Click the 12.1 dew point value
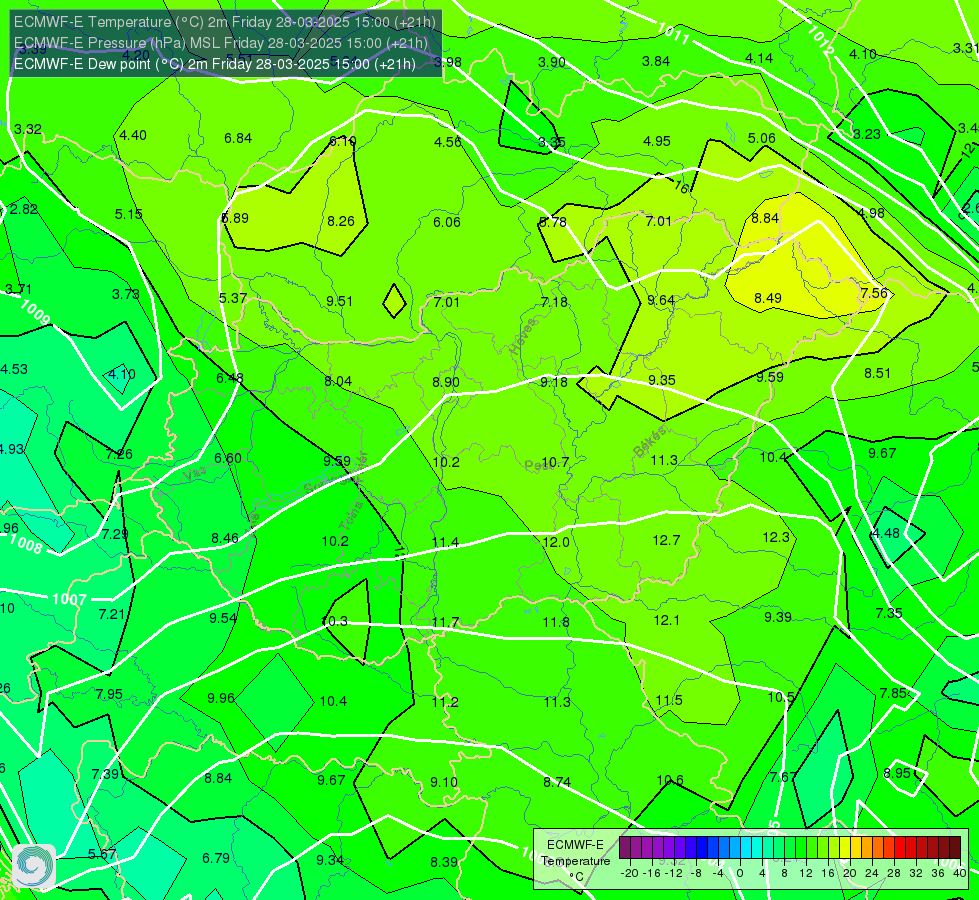The height and width of the screenshot is (900, 979). tap(666, 620)
